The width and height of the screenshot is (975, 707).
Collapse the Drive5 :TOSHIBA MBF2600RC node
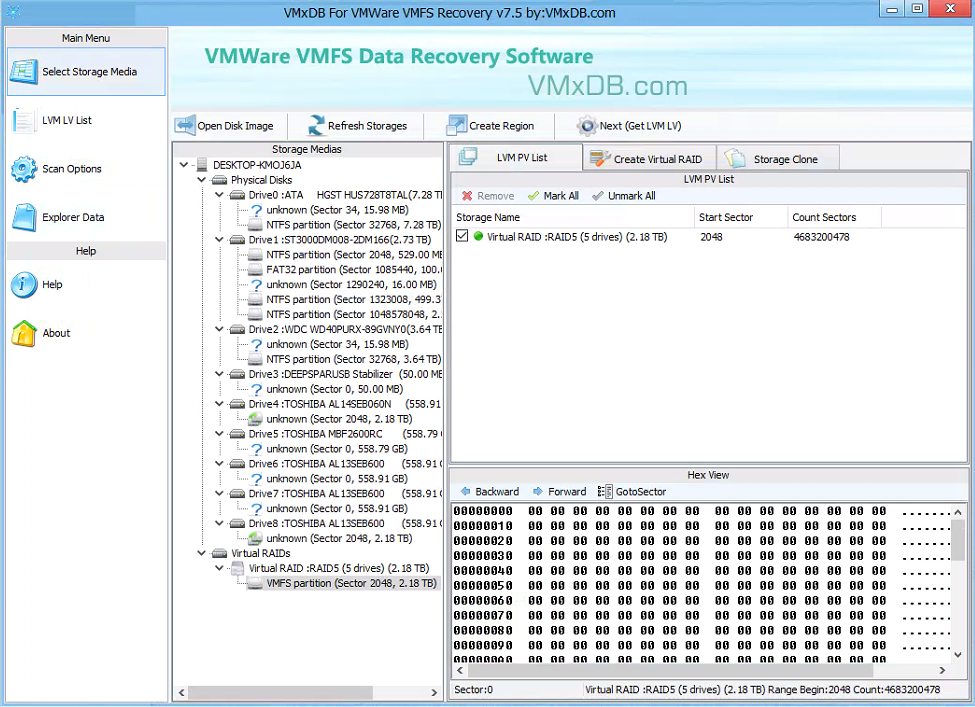pos(219,433)
